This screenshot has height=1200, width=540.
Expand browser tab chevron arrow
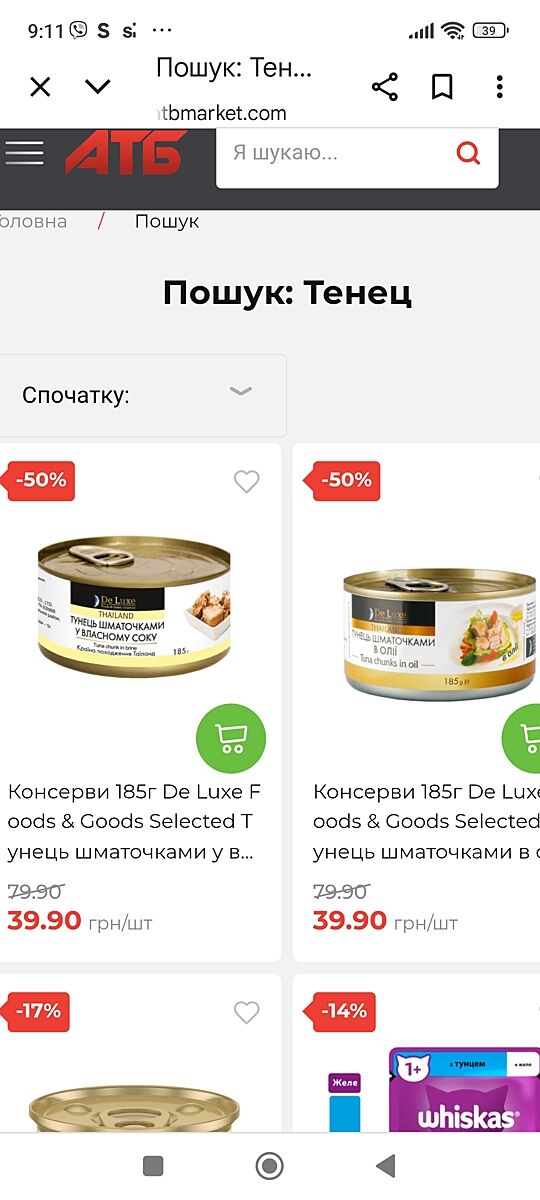(x=98, y=87)
